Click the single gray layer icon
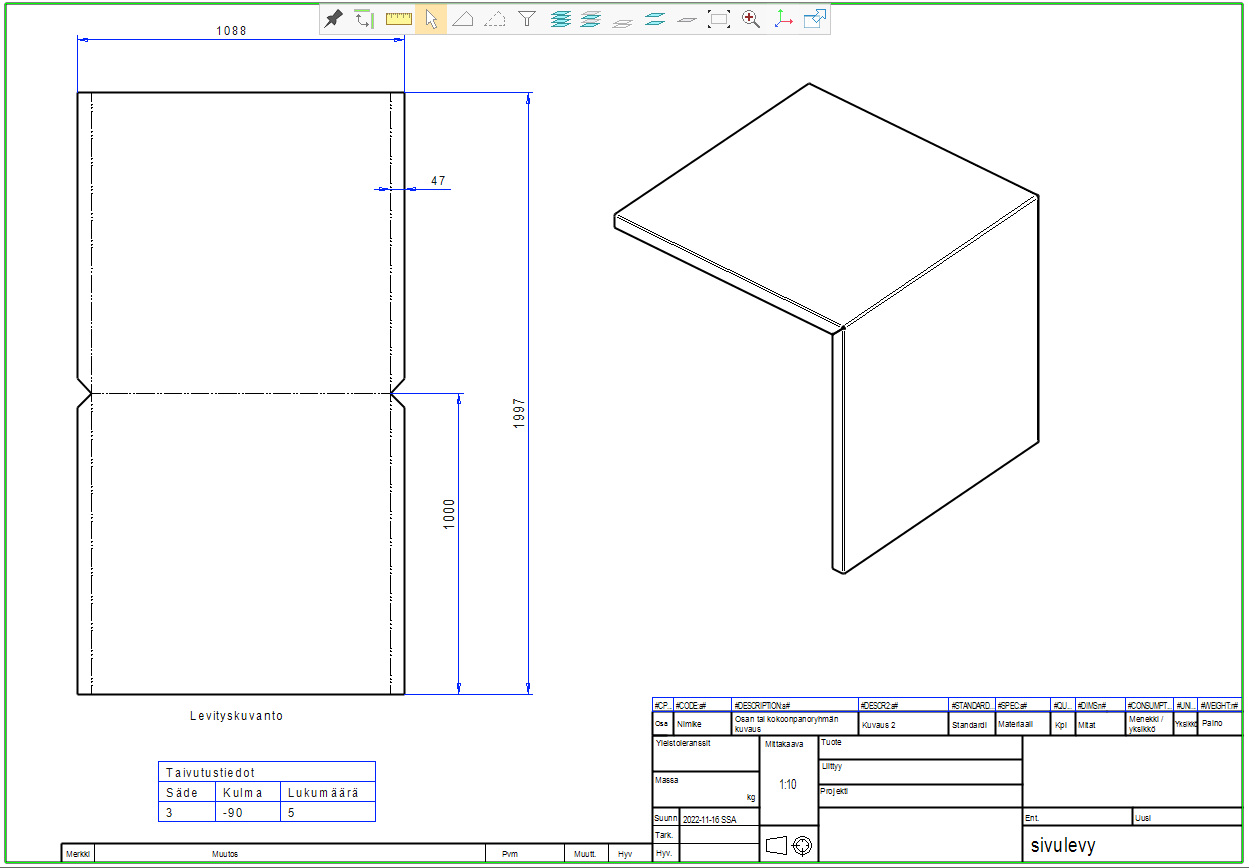Viewport: 1249px width, 868px height. (x=686, y=19)
